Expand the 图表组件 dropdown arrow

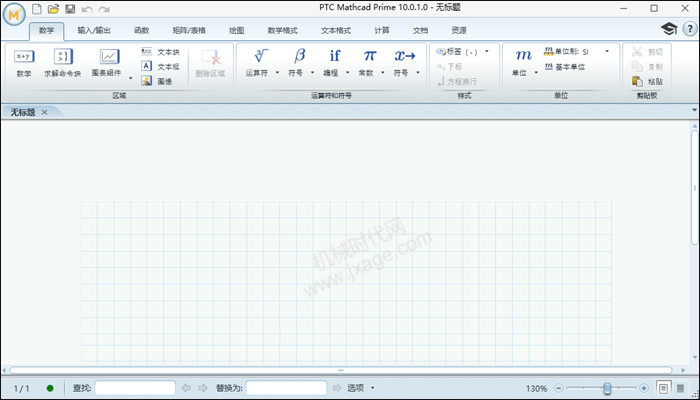point(131,78)
